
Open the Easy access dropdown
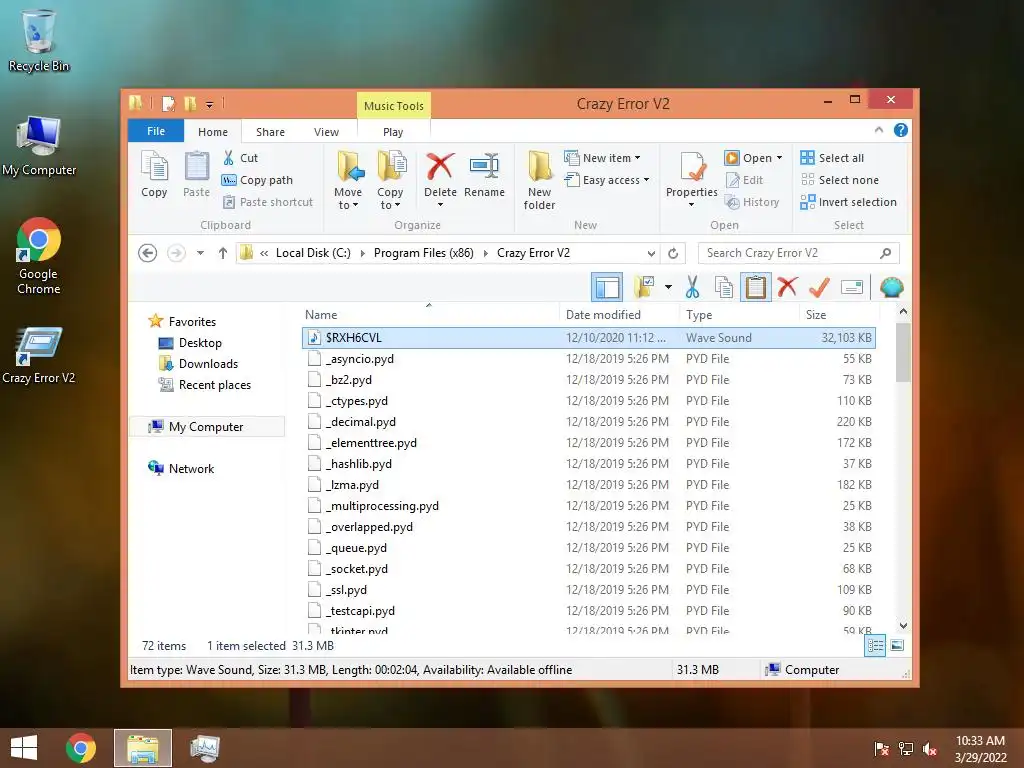coord(607,180)
